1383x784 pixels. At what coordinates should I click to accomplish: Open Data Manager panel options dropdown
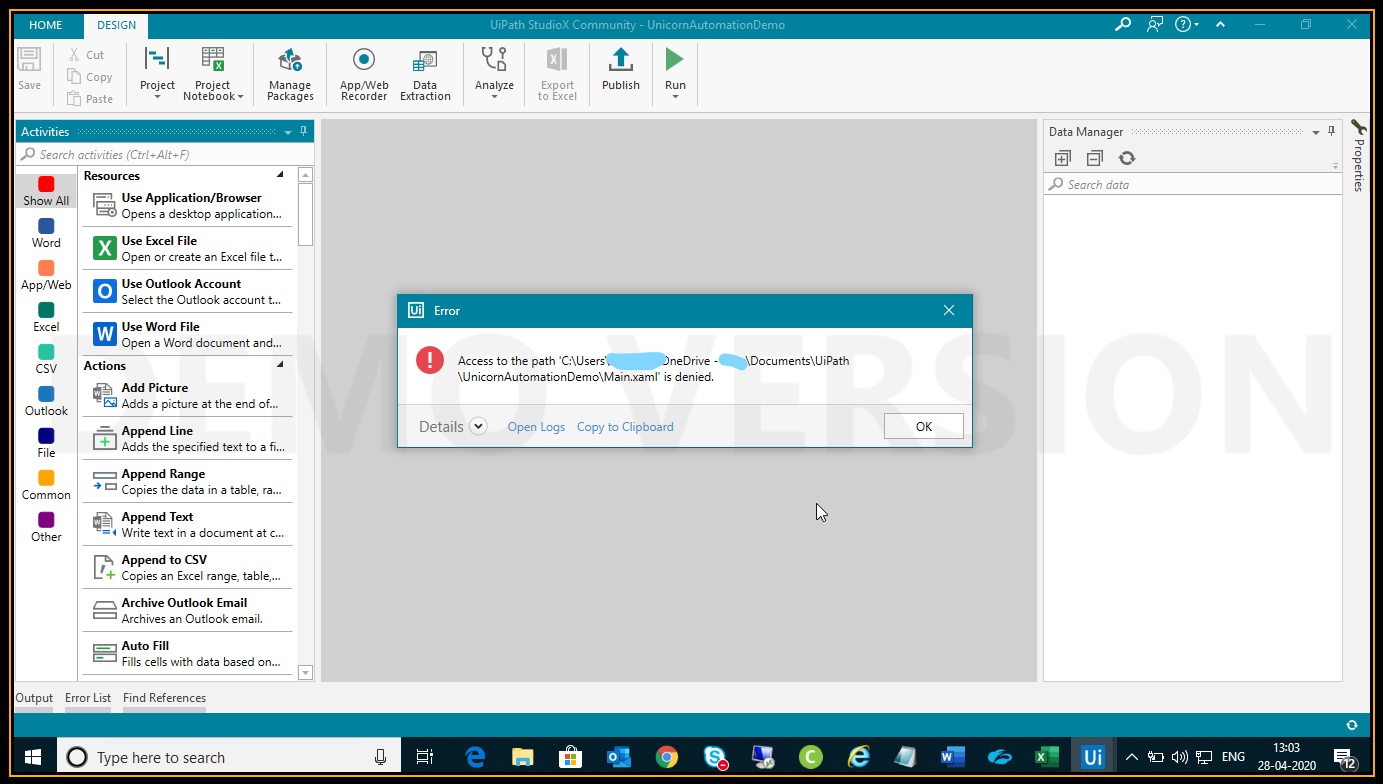click(x=1315, y=132)
